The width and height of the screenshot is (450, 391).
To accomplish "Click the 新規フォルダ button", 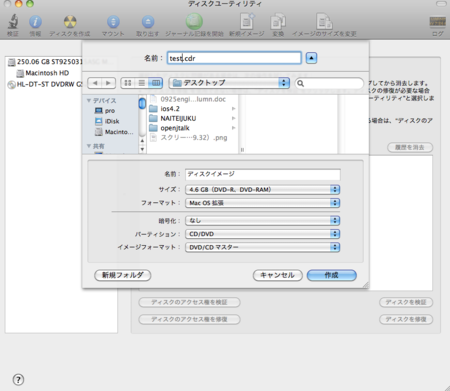I will point(123,275).
